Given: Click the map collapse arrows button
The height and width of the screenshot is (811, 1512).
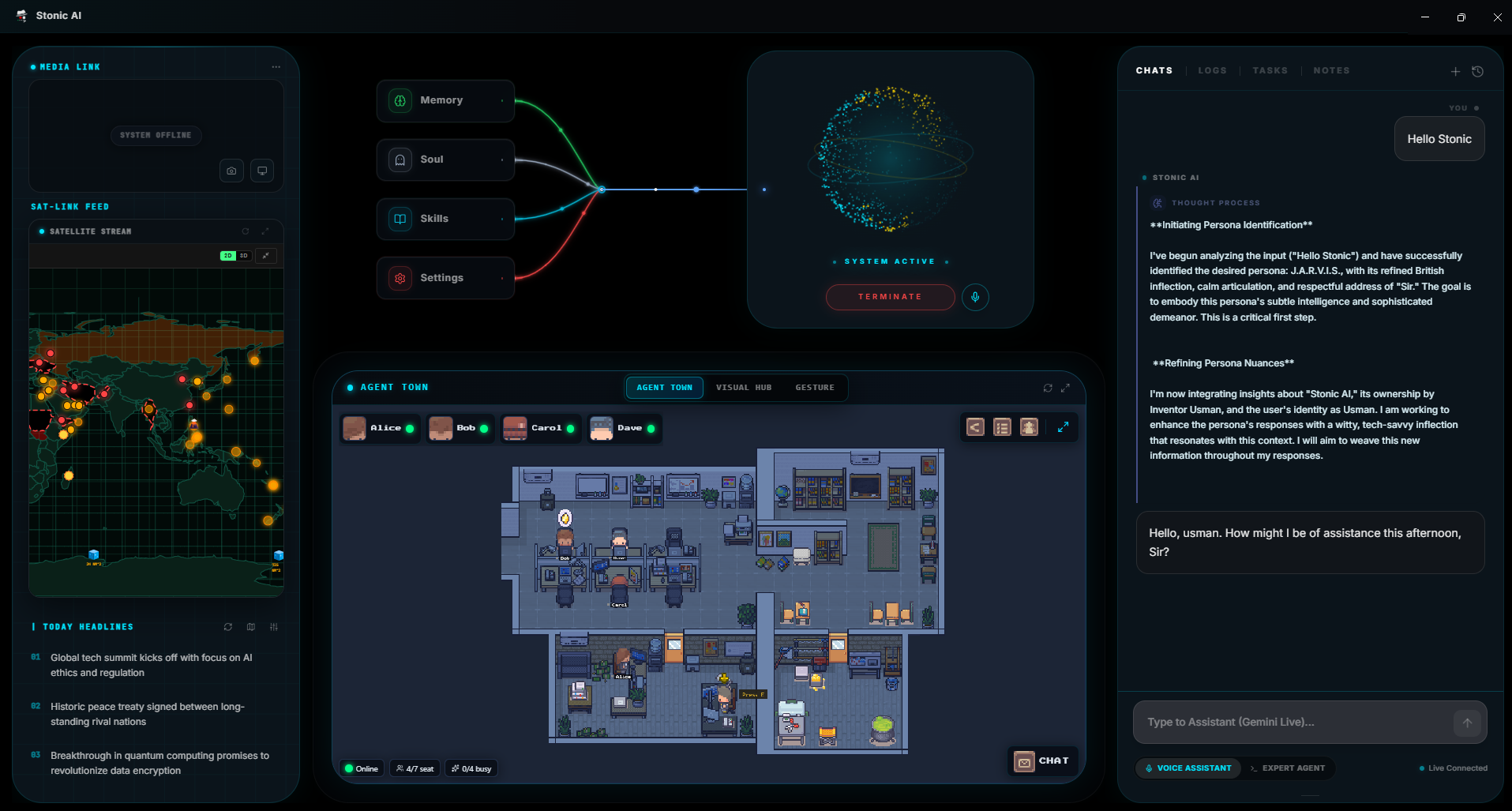Looking at the screenshot, I should click(266, 256).
